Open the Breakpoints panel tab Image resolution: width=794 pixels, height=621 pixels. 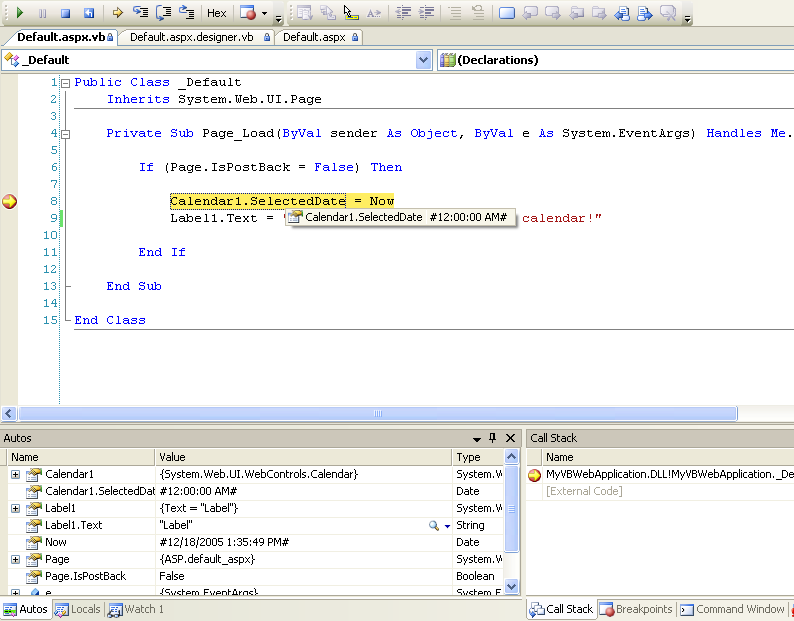click(x=637, y=609)
